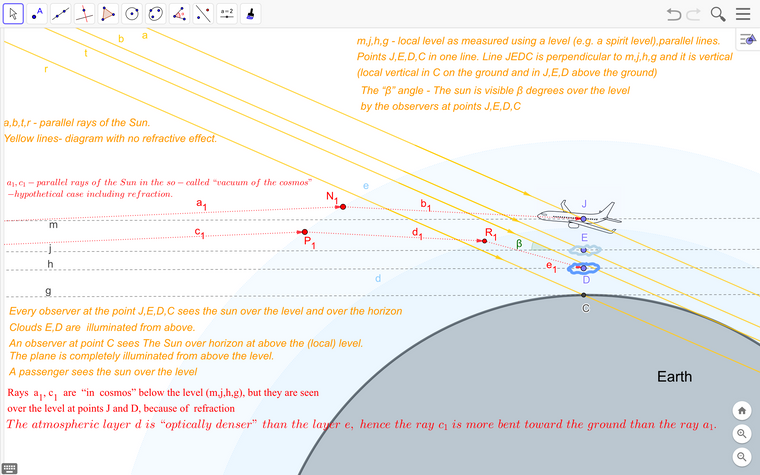The image size is (760, 475).
Task: Click the label 'h' of the level line
Action: (x=50, y=264)
